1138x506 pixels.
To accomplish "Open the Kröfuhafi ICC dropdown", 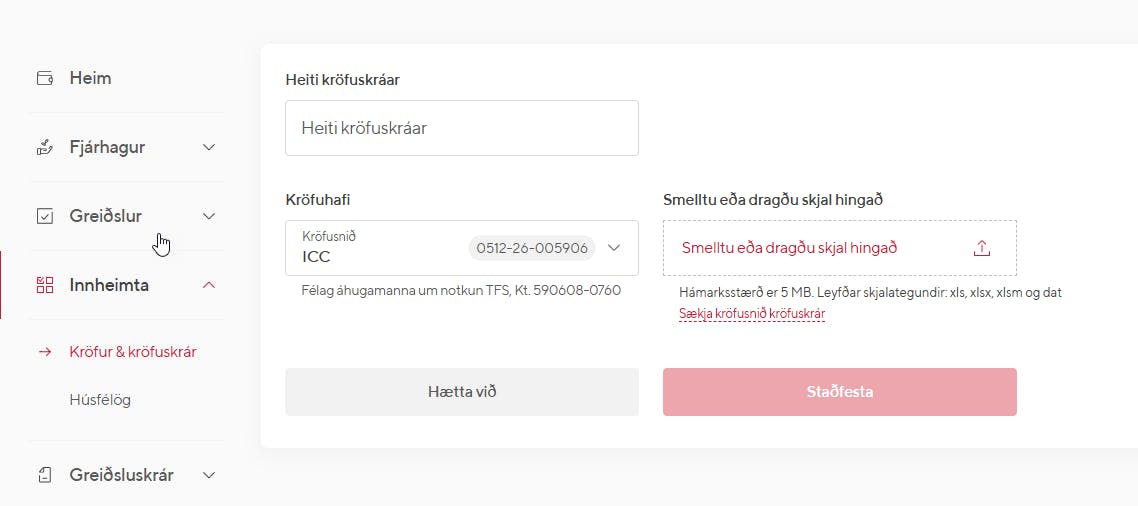I will 462,248.
